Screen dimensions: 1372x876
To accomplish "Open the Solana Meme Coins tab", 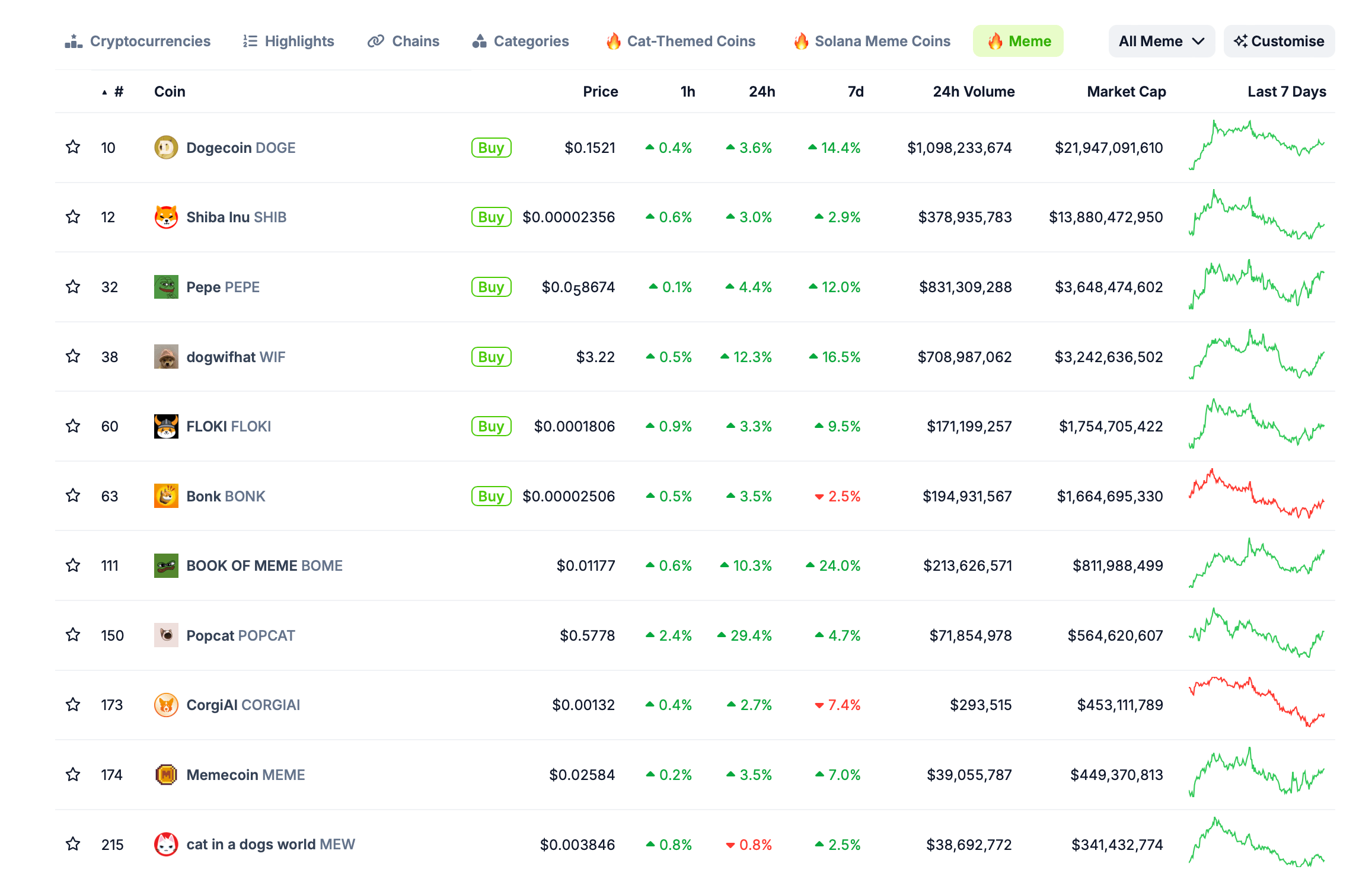I will pos(872,41).
